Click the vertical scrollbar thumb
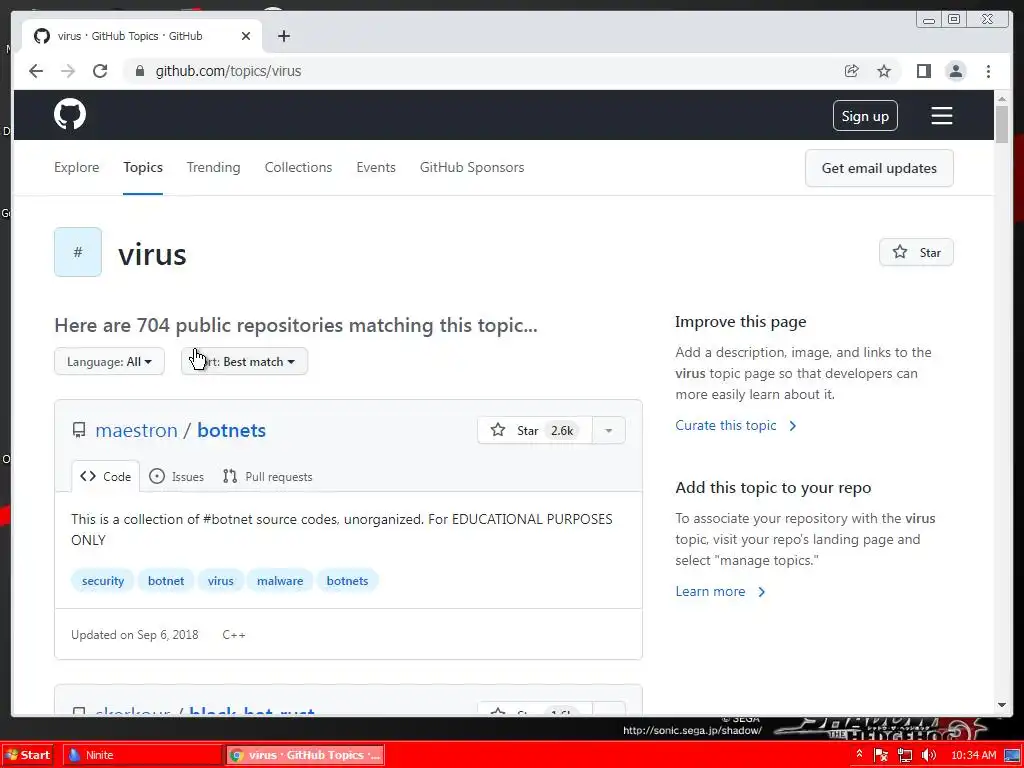Viewport: 1024px width, 768px height. coord(1002,124)
